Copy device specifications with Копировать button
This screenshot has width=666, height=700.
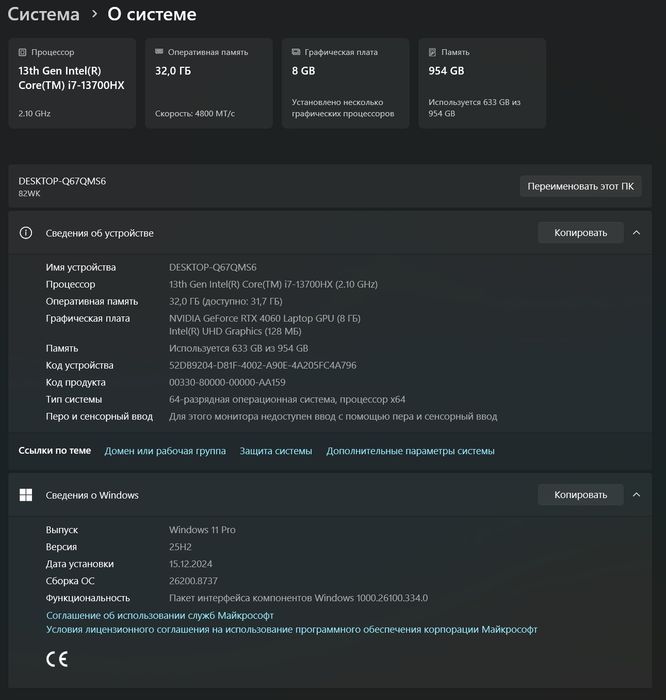coord(581,233)
